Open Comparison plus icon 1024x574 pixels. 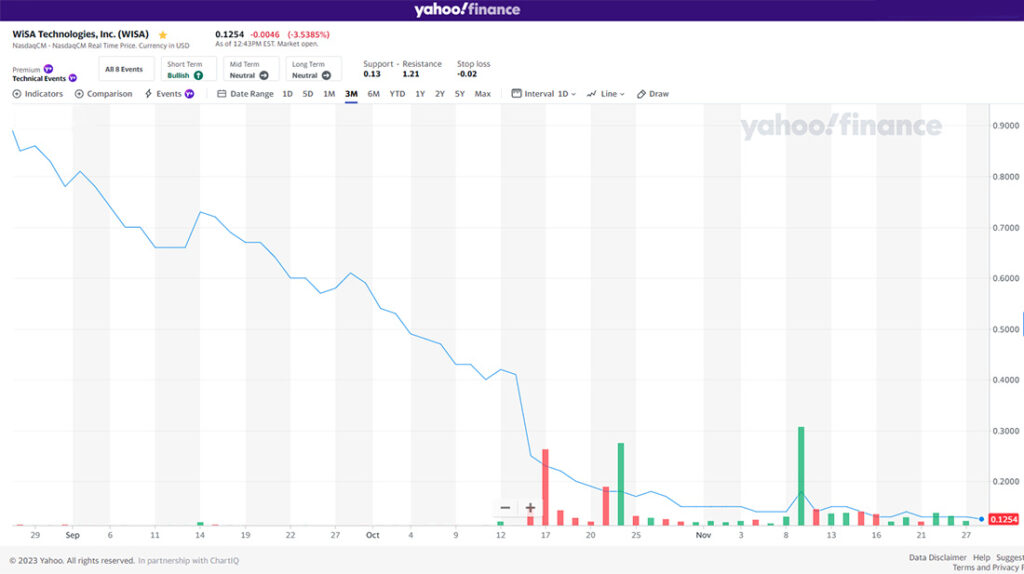pyautogui.click(x=79, y=94)
